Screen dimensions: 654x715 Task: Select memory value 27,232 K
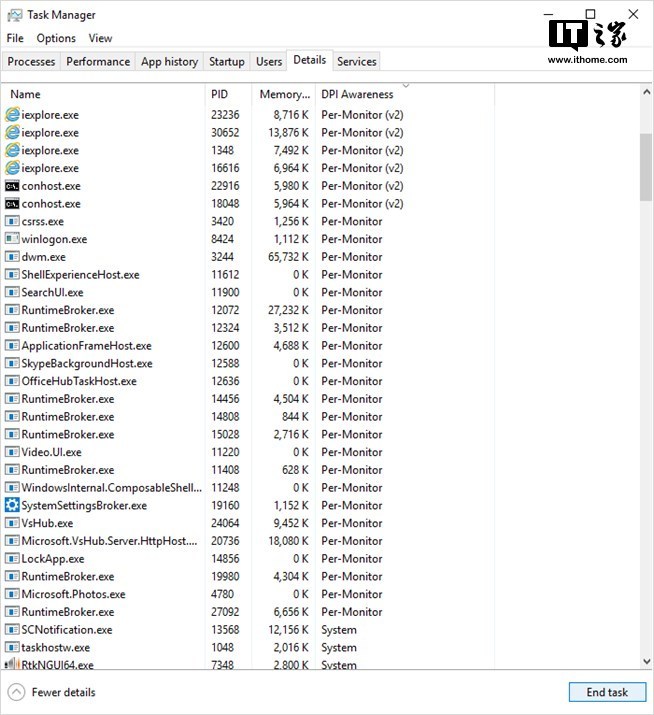click(288, 310)
